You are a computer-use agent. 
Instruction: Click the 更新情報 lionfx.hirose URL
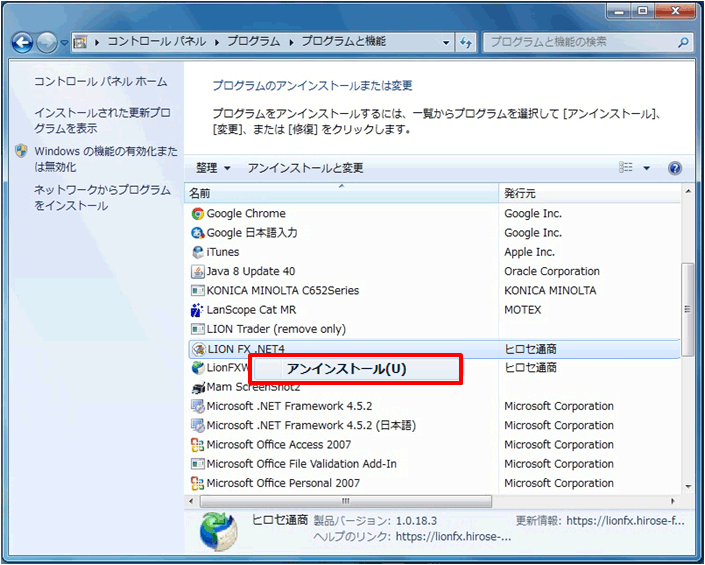click(625, 521)
